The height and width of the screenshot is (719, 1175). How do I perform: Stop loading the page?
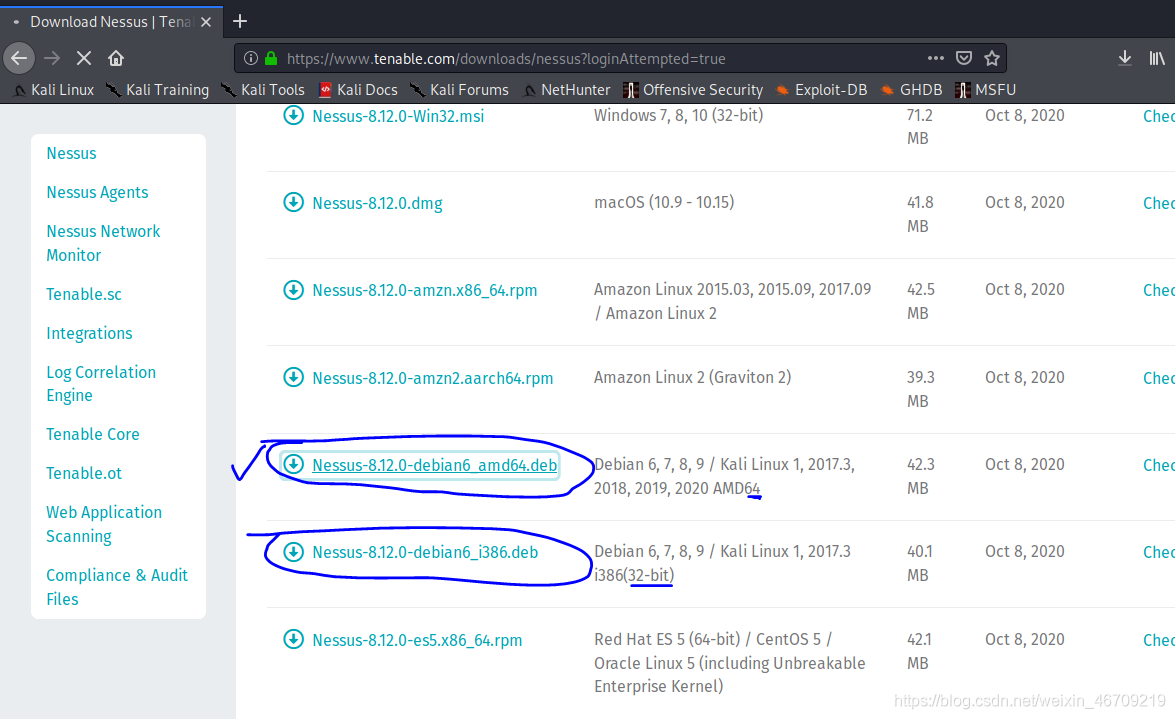tap(84, 58)
